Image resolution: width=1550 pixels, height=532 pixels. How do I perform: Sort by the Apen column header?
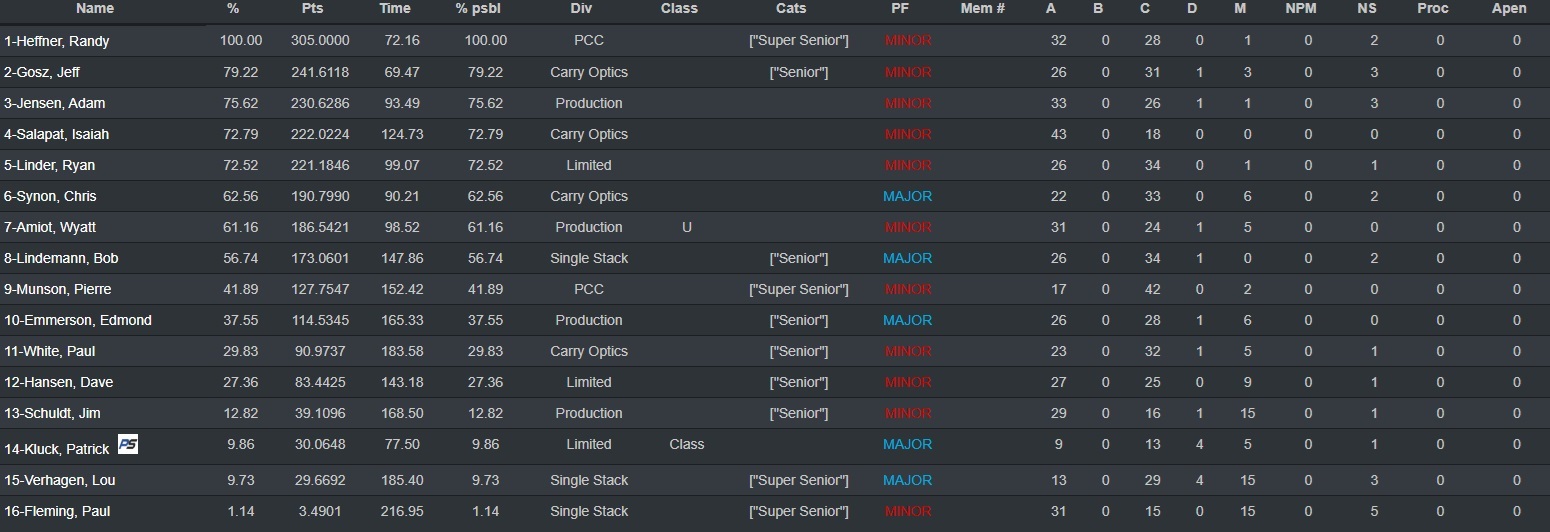click(1509, 8)
